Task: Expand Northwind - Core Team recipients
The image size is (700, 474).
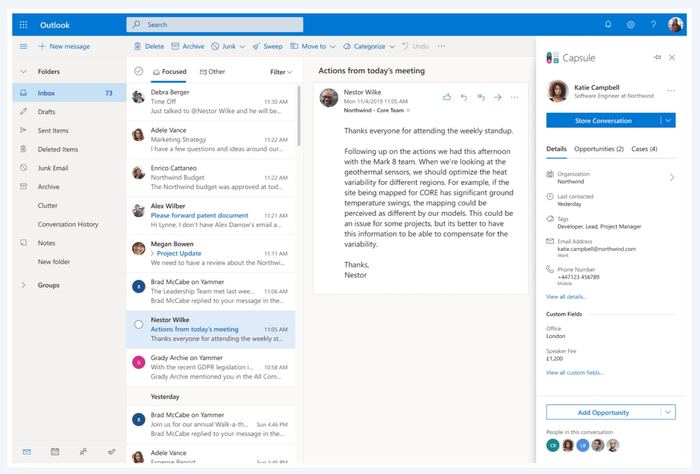Action: [x=408, y=110]
